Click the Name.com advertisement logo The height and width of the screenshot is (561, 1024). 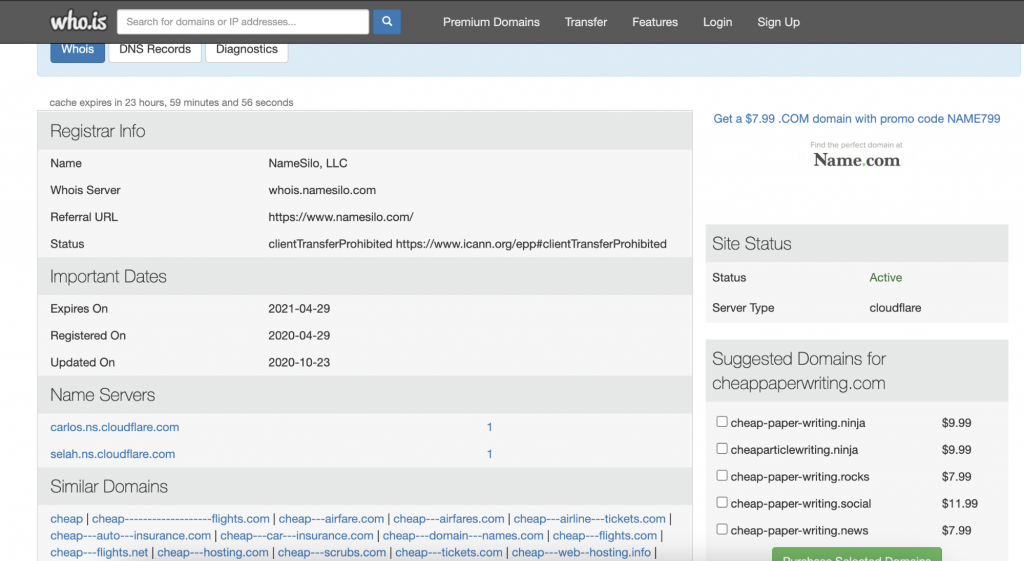pos(857,157)
